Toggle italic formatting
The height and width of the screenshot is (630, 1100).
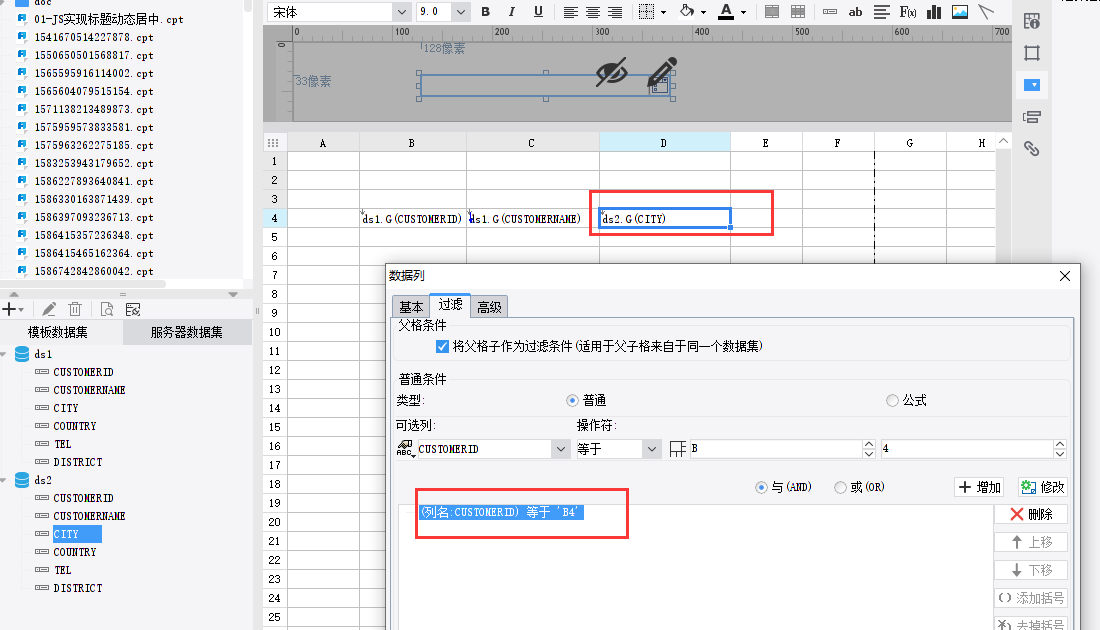511,11
